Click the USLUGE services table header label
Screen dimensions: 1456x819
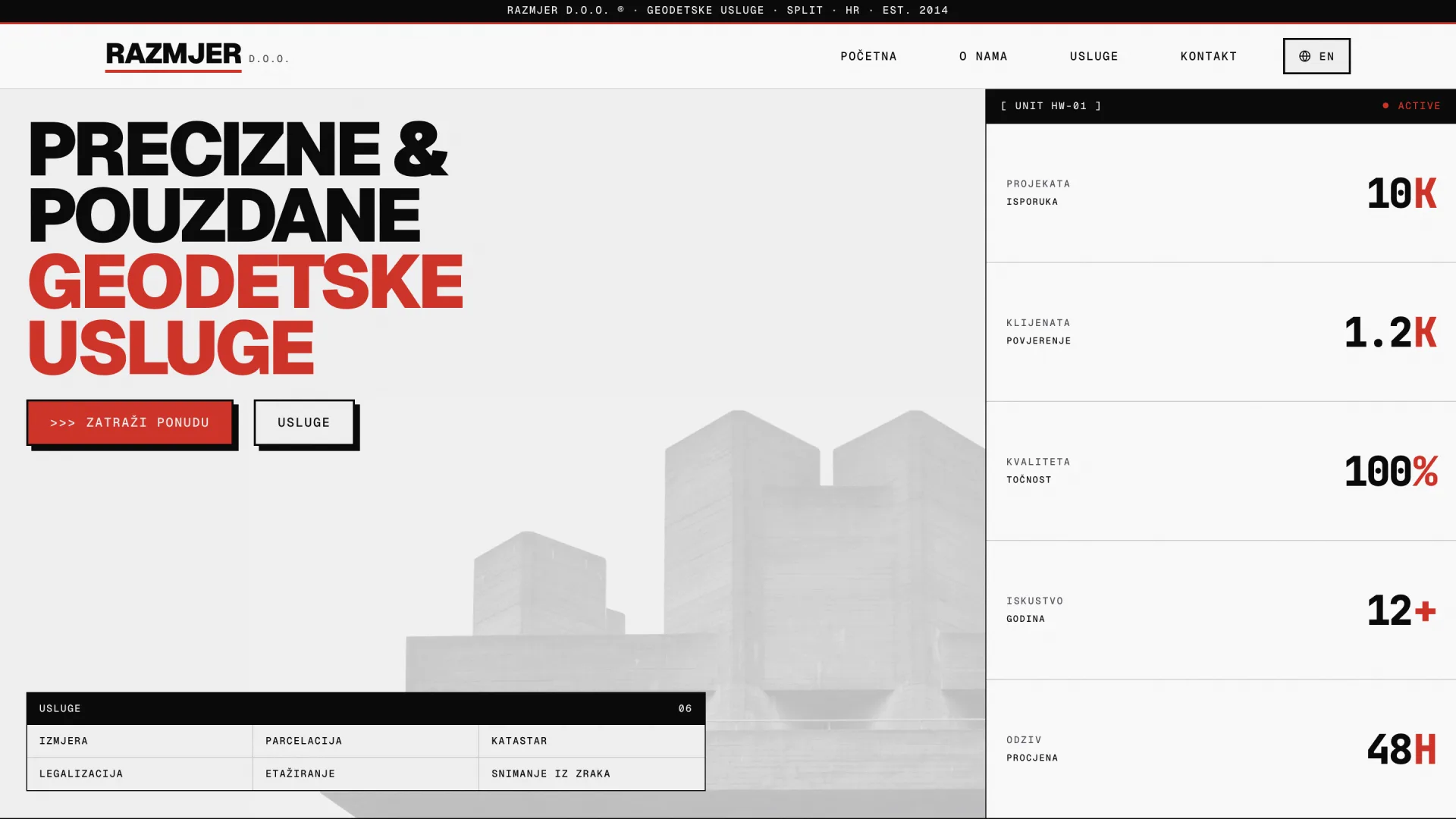pyautogui.click(x=60, y=708)
